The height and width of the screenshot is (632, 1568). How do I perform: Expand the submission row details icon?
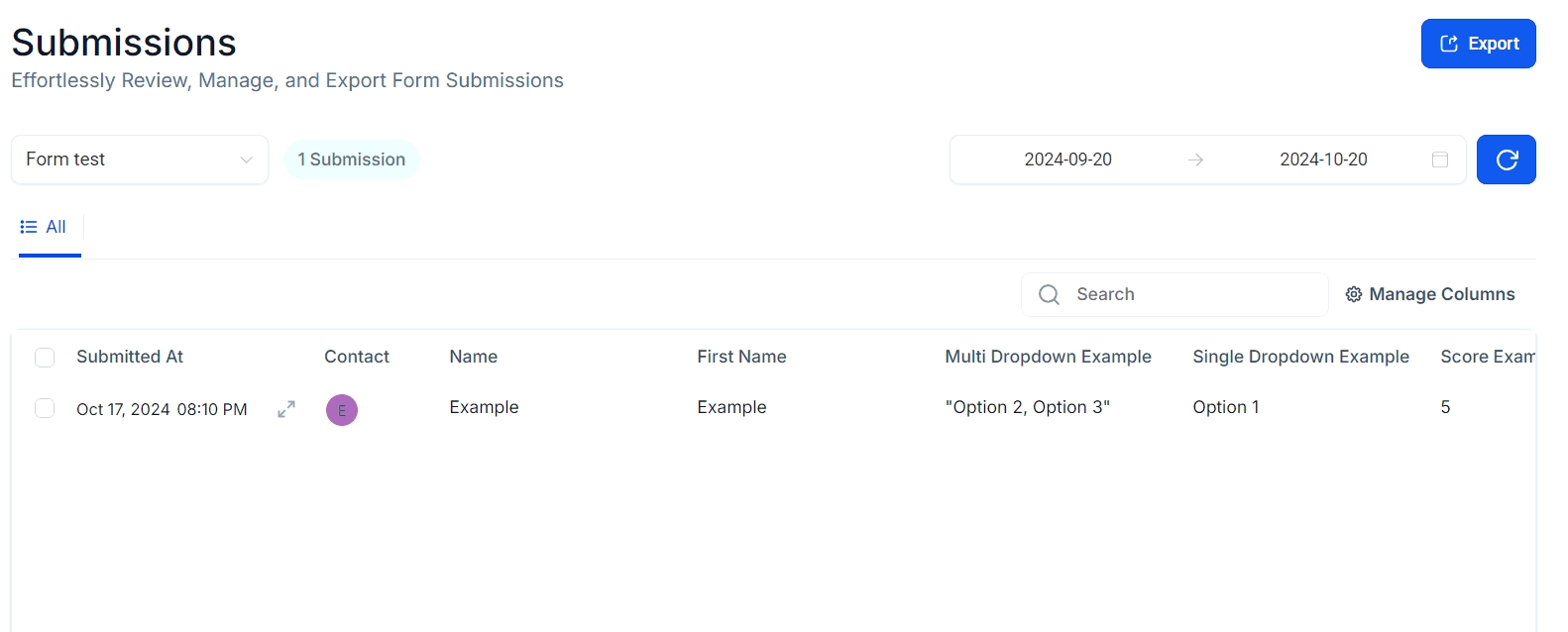[x=286, y=409]
